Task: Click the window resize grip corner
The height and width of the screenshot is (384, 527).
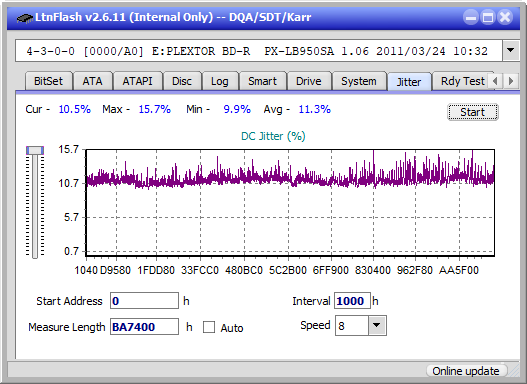Action: pos(514,372)
